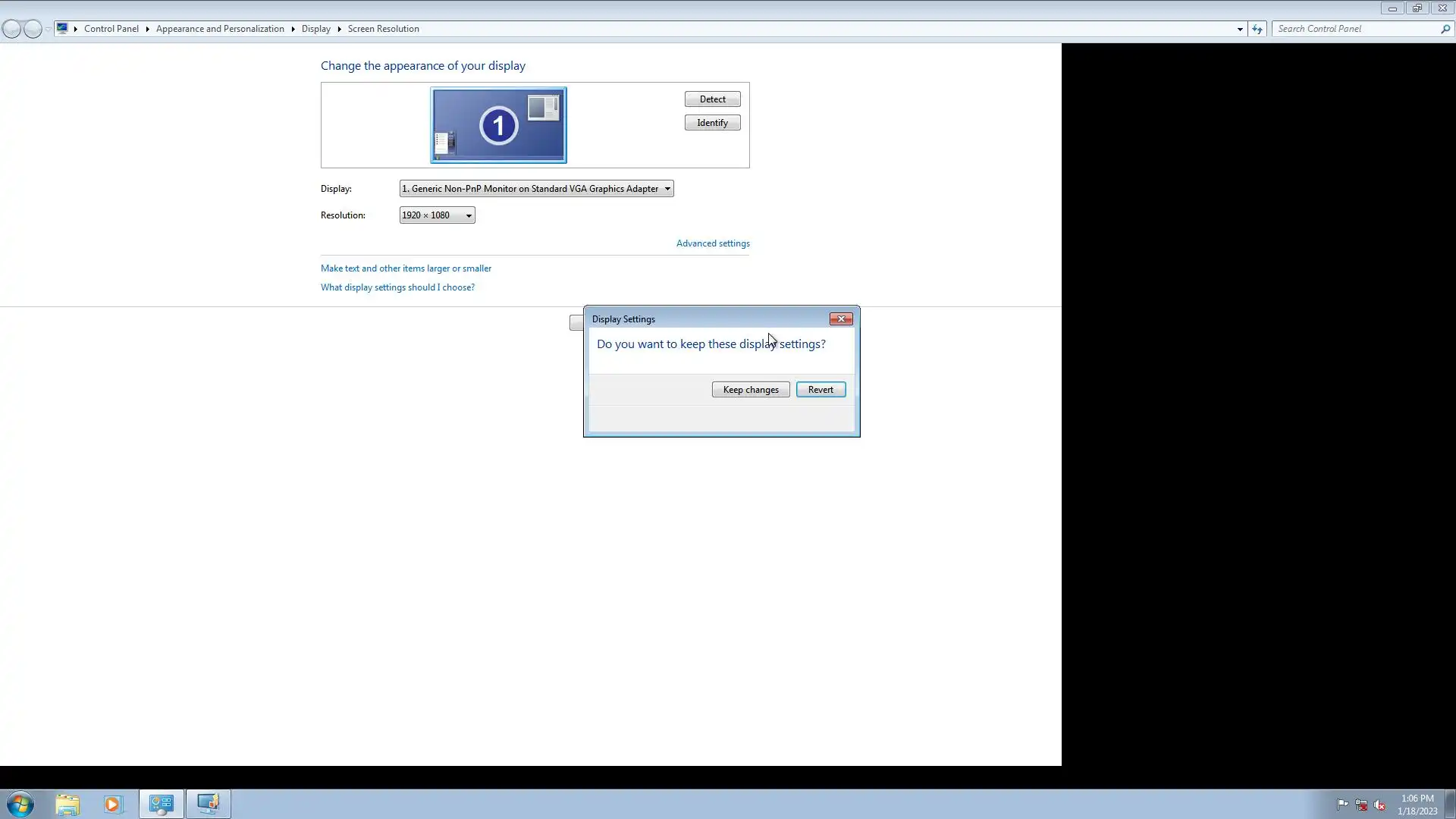Switch to Control Panel taskbar window
This screenshot has width=1456, height=819.
coord(161,804)
